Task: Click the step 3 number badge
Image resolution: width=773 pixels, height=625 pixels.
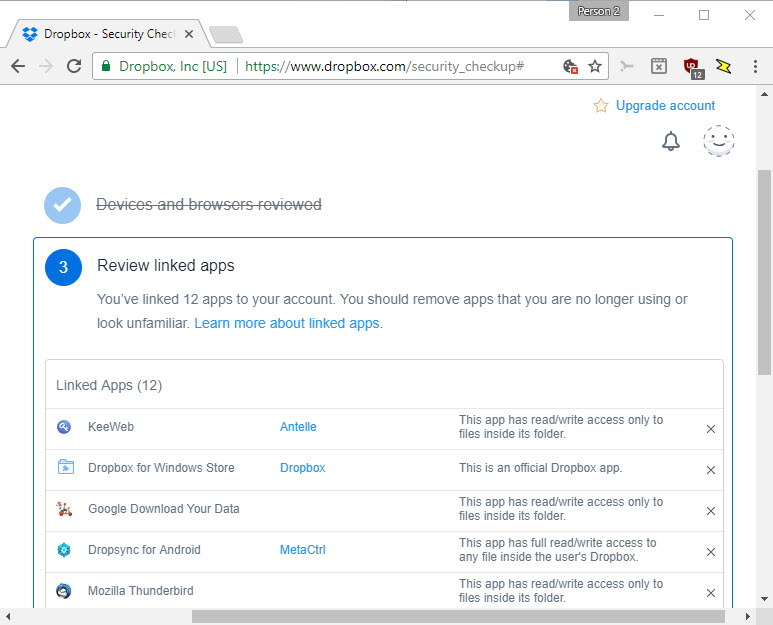Action: [x=63, y=267]
